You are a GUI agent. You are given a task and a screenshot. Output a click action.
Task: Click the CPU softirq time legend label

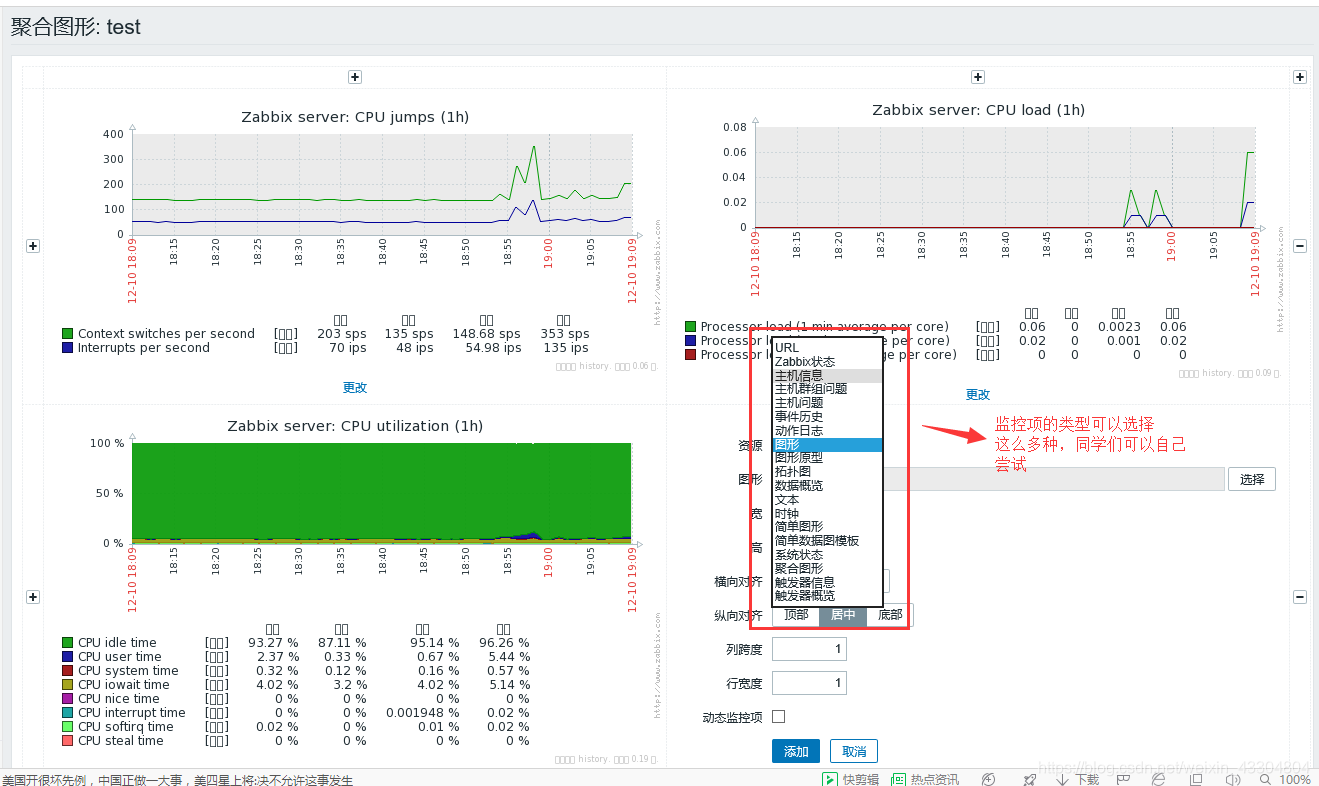point(126,727)
